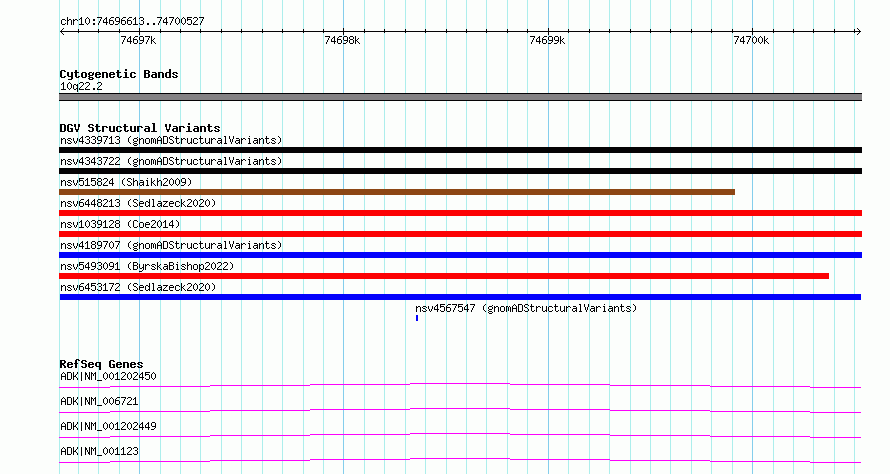Image resolution: width=890 pixels, height=474 pixels.
Task: Select the magenta line for ADK|NM_001202449
Action: click(x=460, y=436)
